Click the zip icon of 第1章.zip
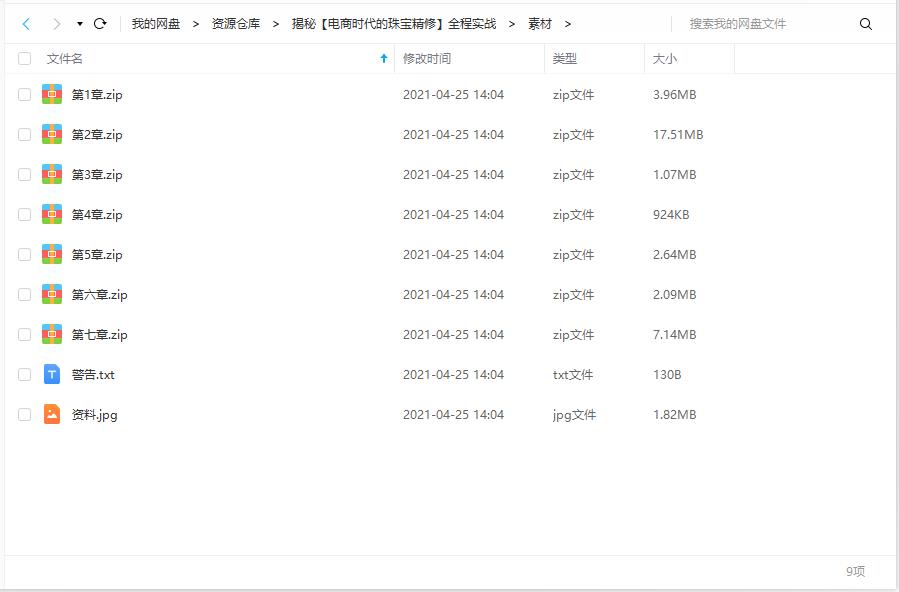 [52, 94]
